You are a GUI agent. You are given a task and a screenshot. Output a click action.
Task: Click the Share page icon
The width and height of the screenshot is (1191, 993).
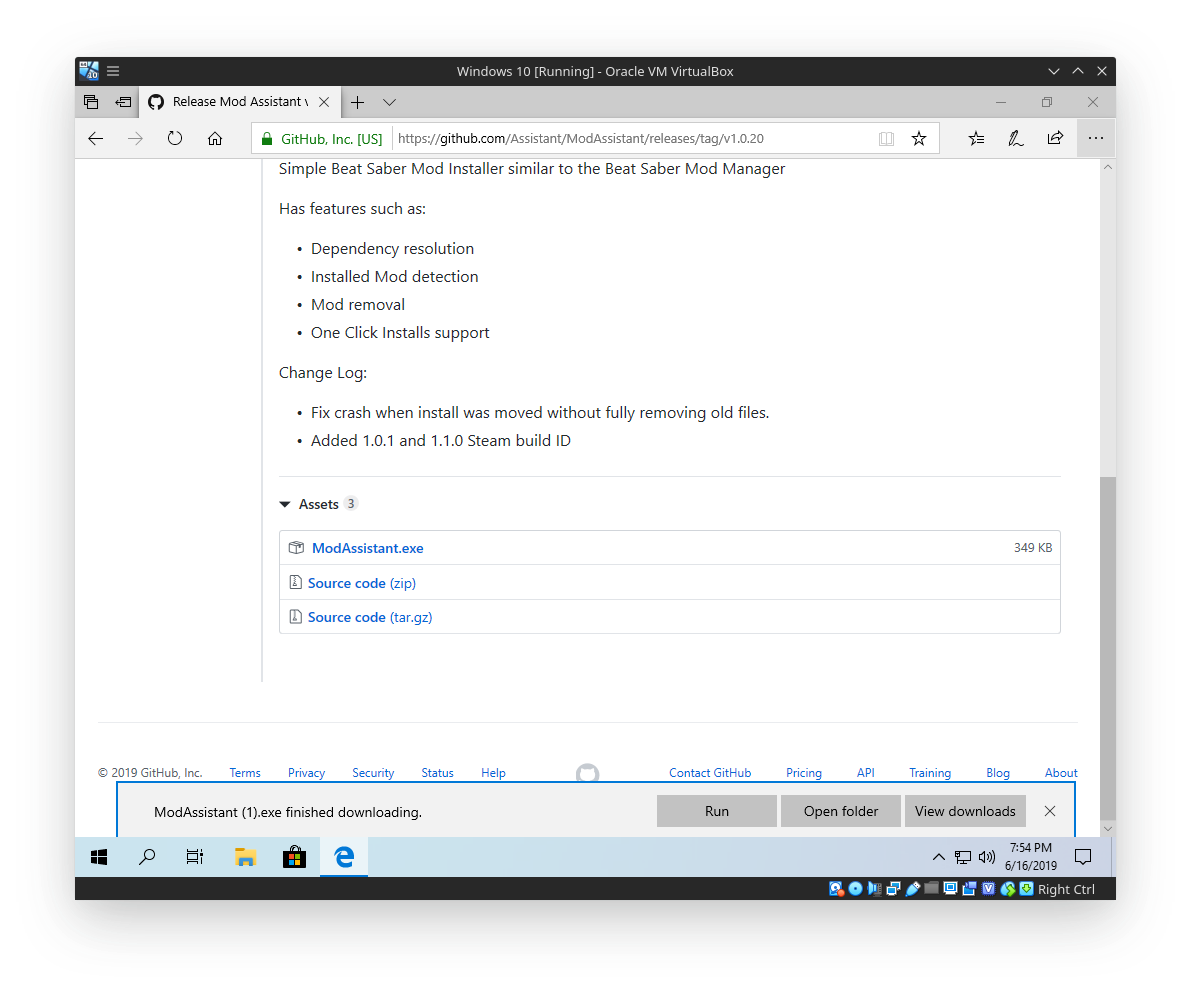1055,139
